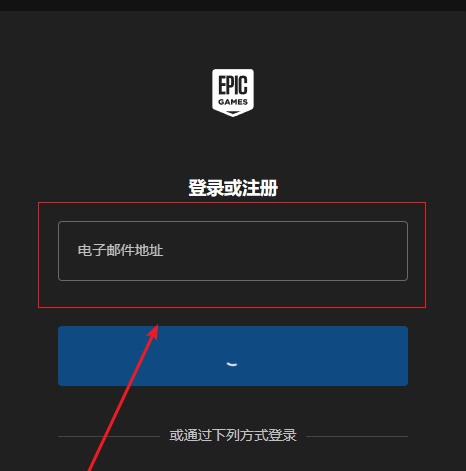466x471 pixels.
Task: Click the 或通过下列方式登录 divider text
Action: pyautogui.click(x=233, y=435)
